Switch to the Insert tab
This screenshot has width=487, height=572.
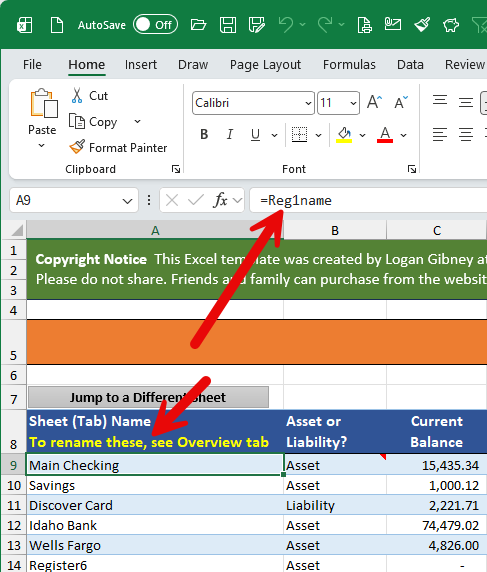point(141,65)
